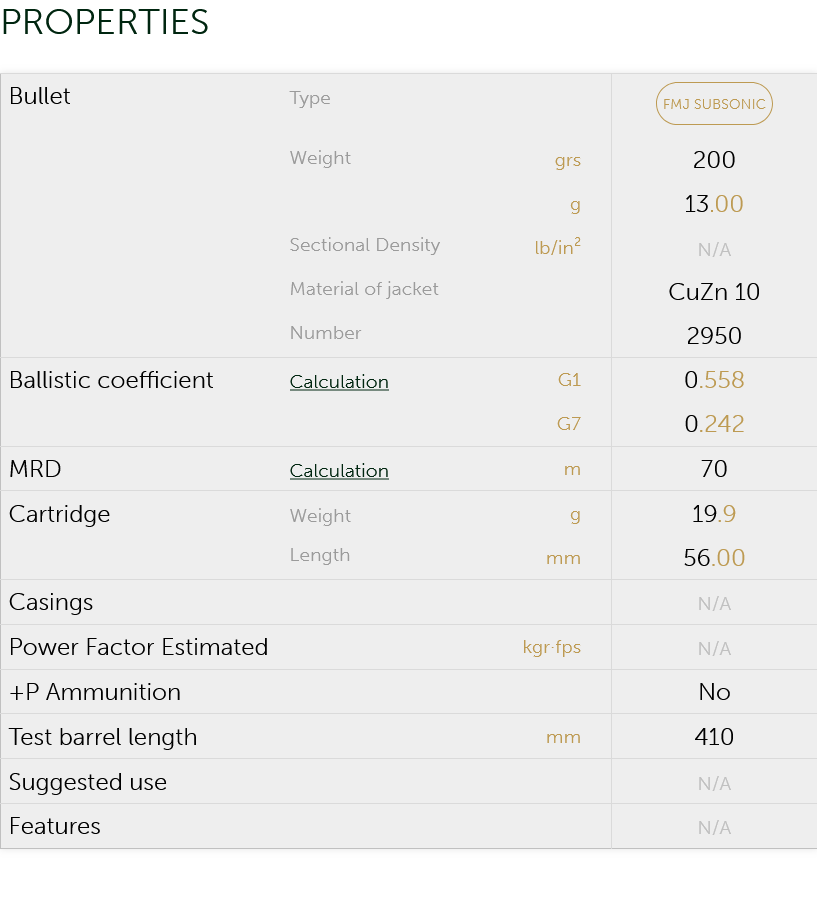This screenshot has width=817, height=897.
Task: Click the FMJ SUBSONIC bullet type badge
Action: point(714,104)
